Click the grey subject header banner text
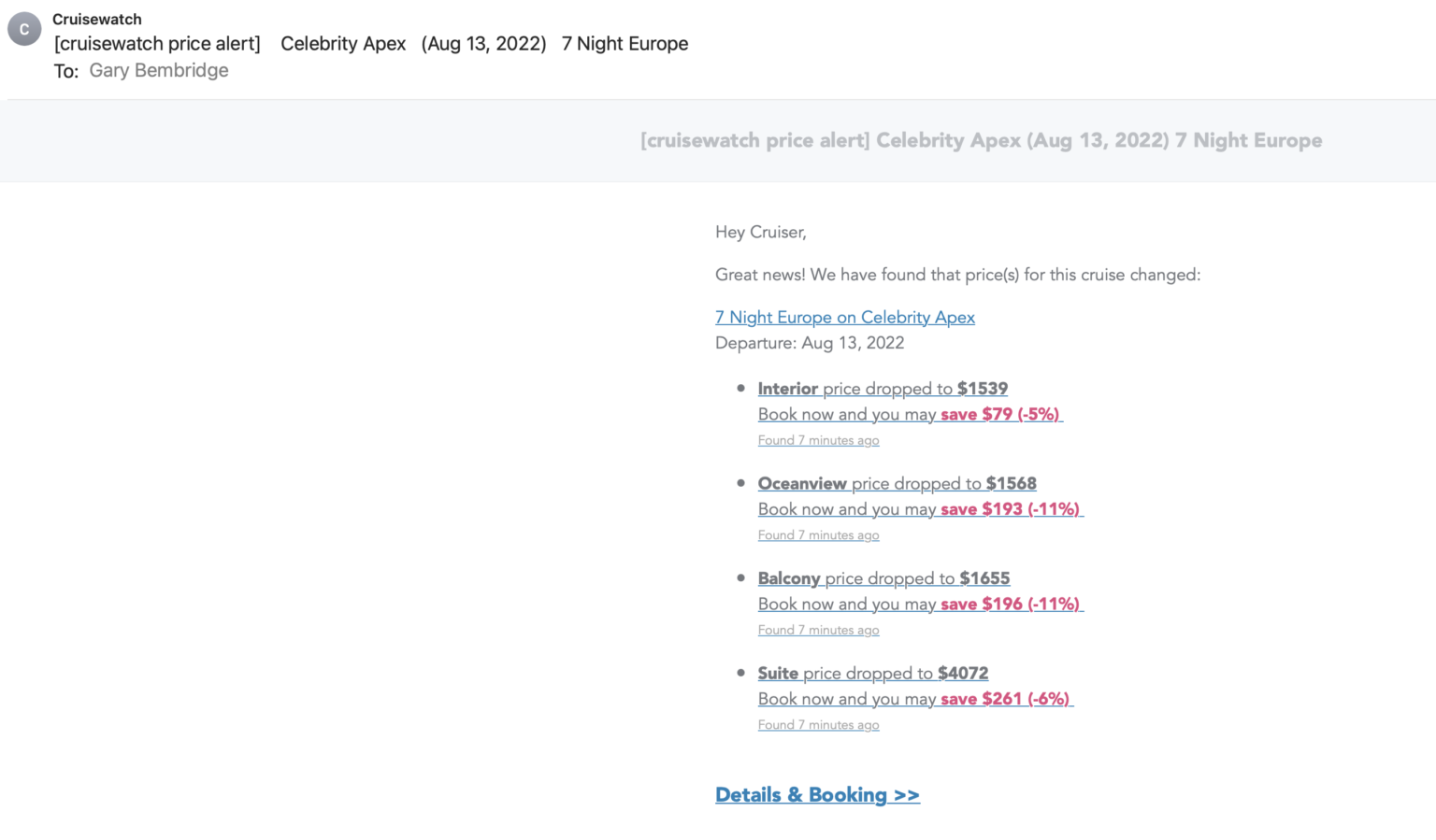 pyautogui.click(x=980, y=140)
